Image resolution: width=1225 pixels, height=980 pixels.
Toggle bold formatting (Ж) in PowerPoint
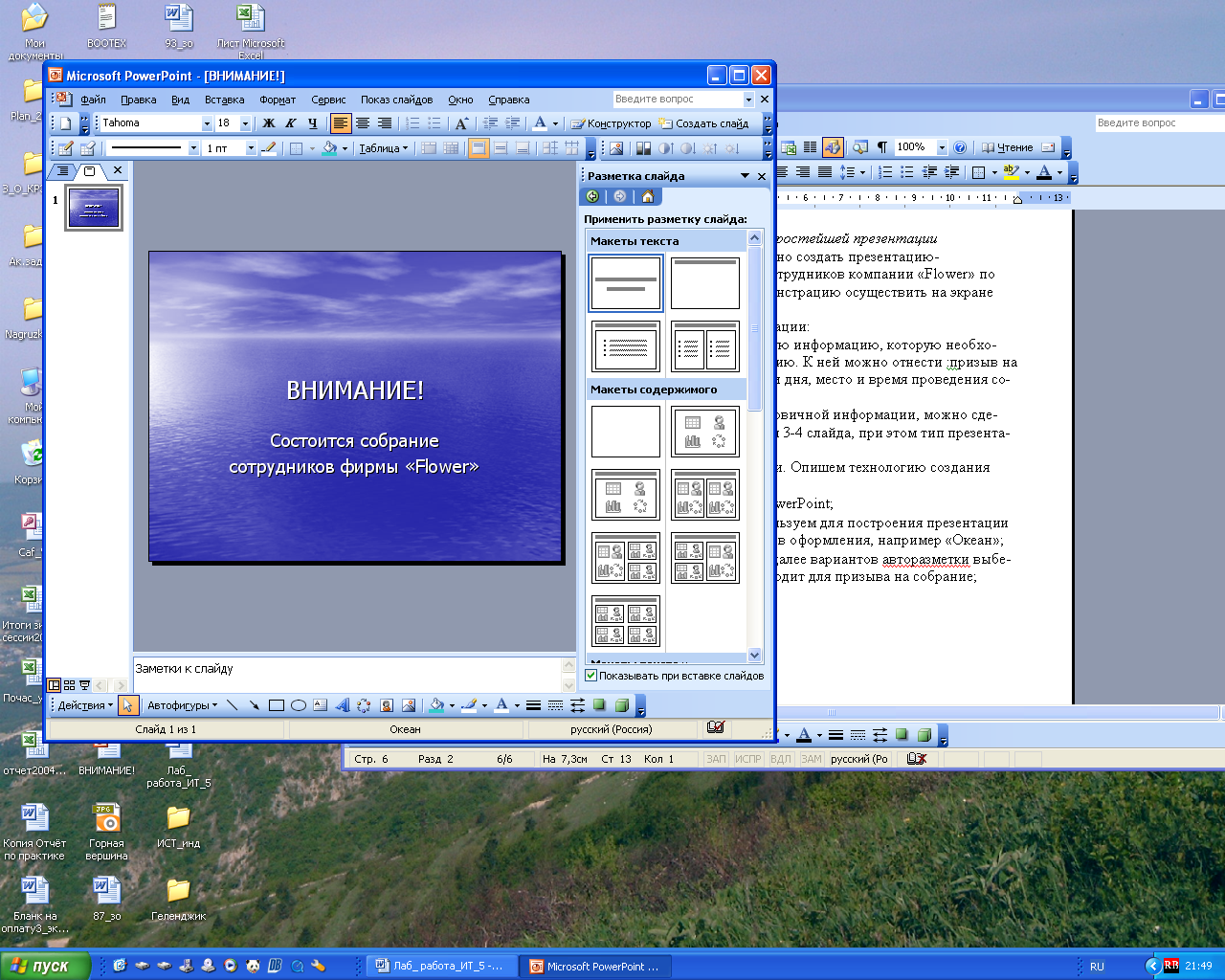(x=269, y=123)
